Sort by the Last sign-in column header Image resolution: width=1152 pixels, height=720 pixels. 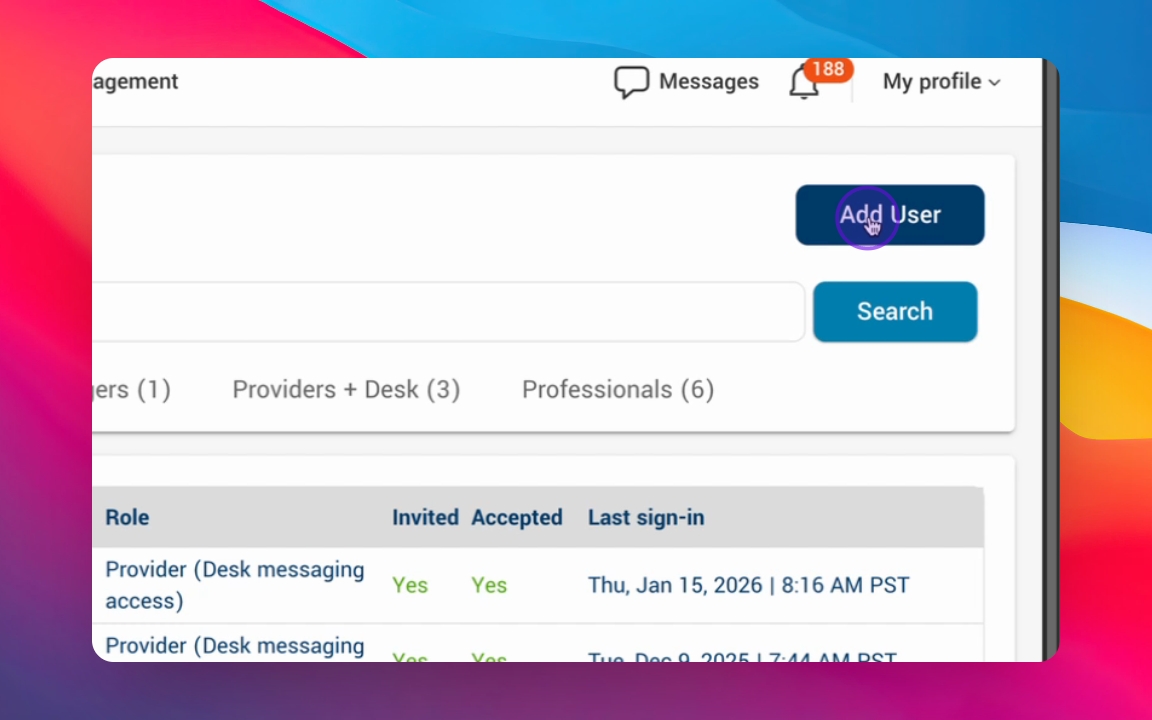tap(646, 517)
